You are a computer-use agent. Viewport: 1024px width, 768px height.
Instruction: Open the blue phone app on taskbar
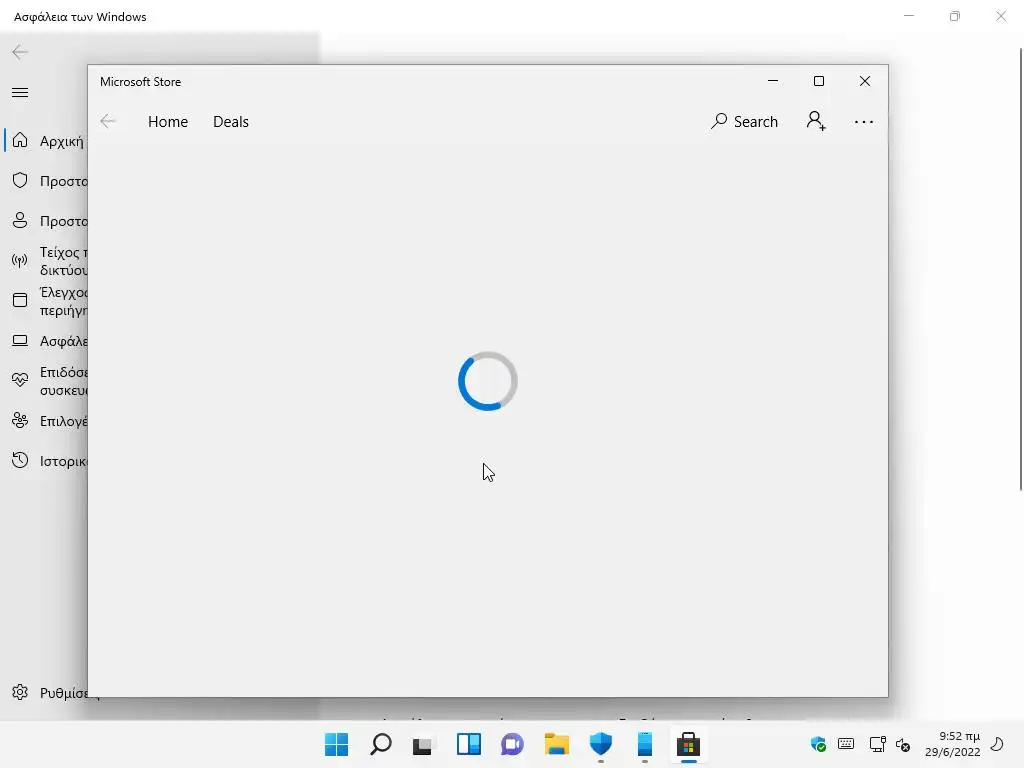645,744
